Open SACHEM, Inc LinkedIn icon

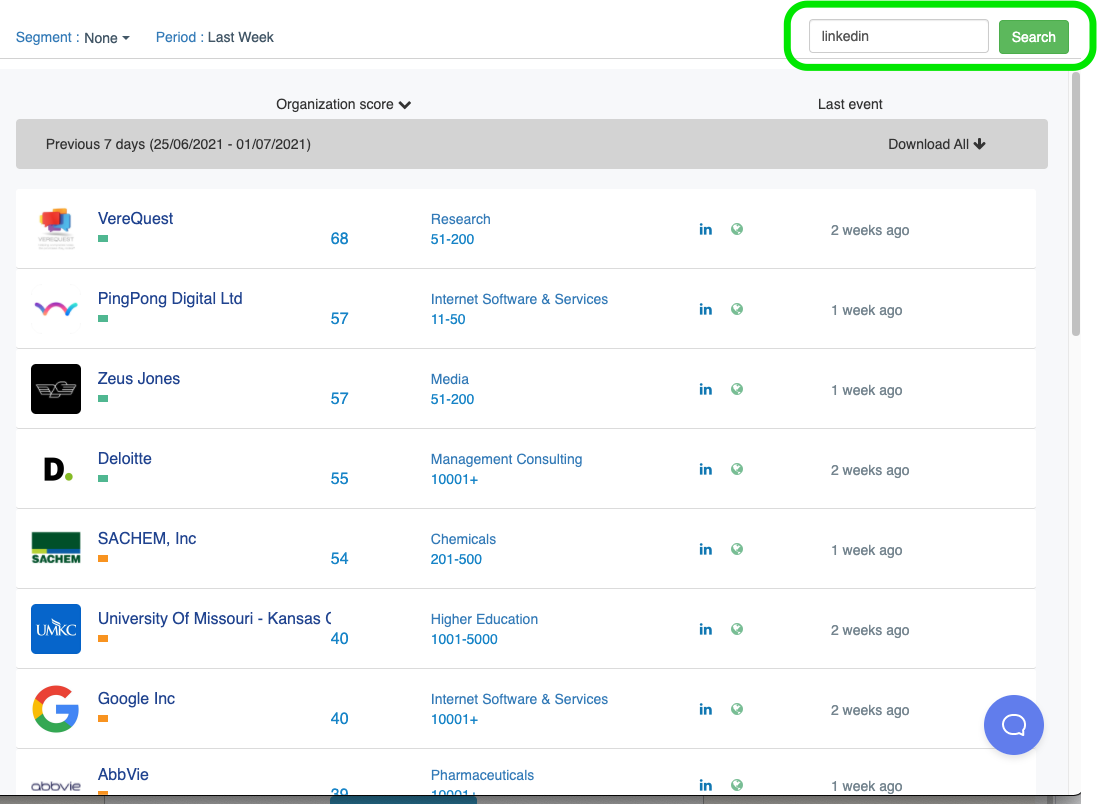pos(705,549)
